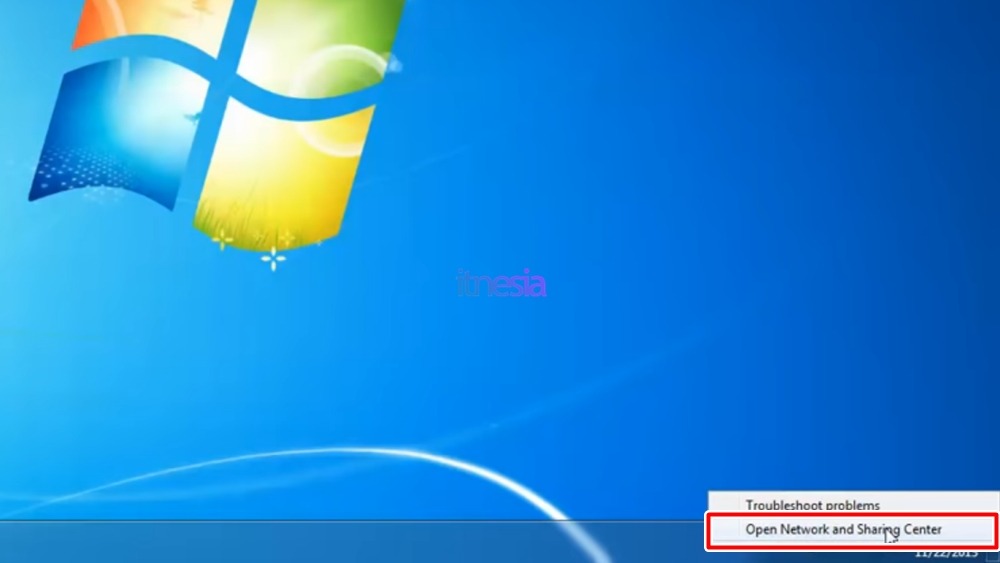Select Troubleshoot problems in the context menu
The width and height of the screenshot is (1000, 563).
tap(812, 505)
